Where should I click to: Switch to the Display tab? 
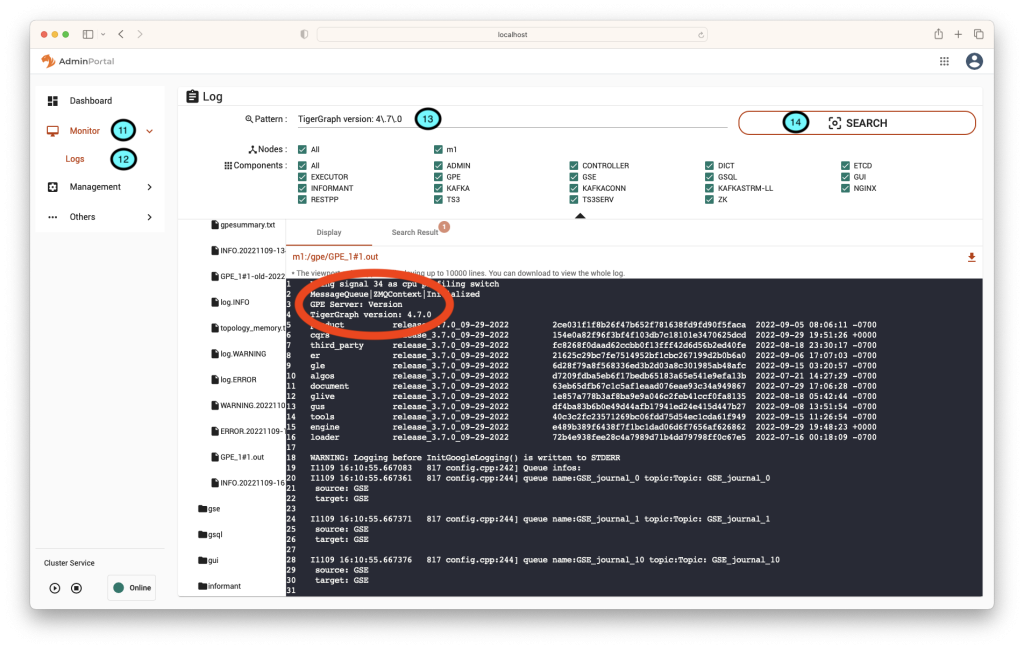click(x=328, y=232)
